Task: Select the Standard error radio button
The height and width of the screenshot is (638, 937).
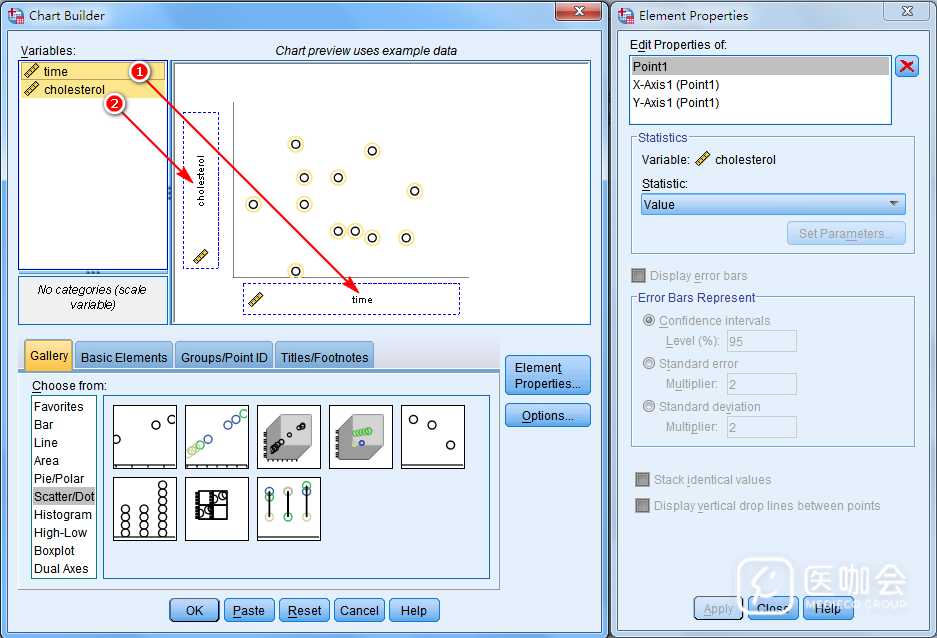Action: click(650, 364)
